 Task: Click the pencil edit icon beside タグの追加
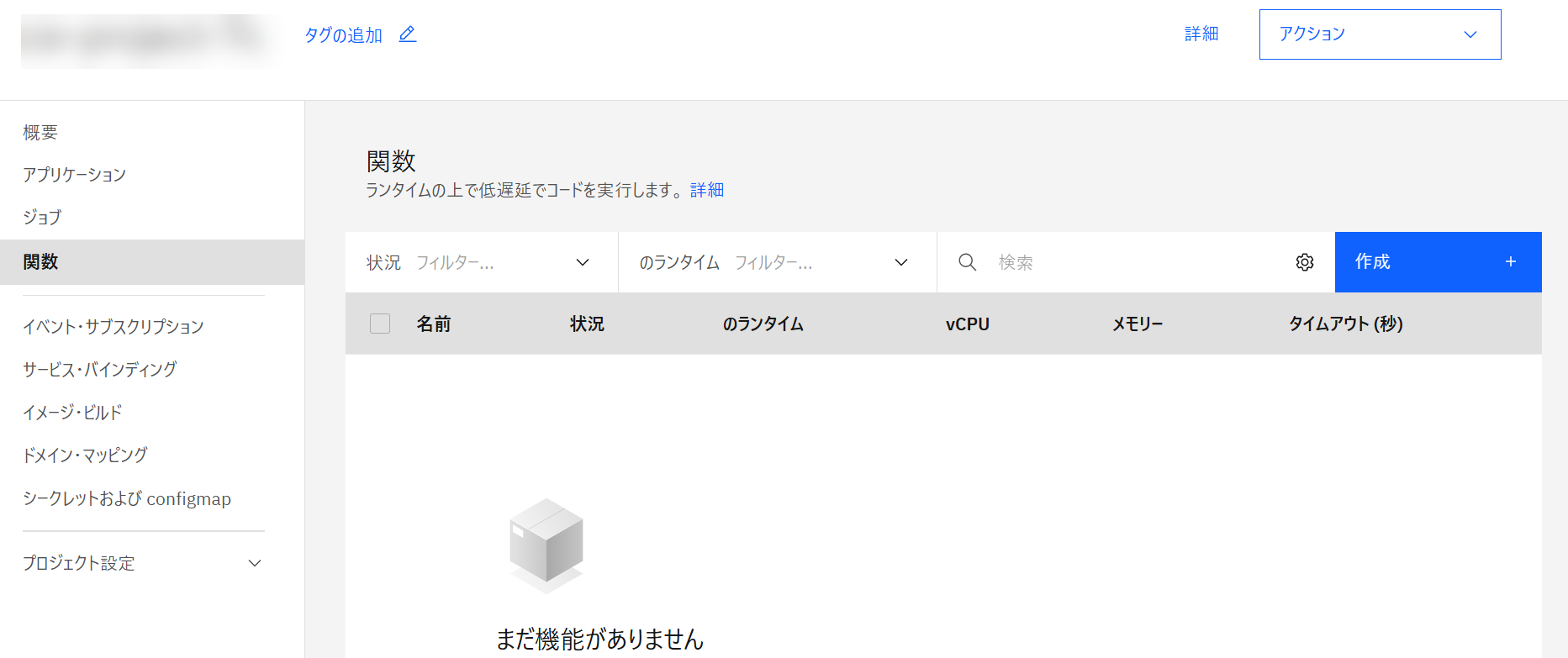(408, 34)
